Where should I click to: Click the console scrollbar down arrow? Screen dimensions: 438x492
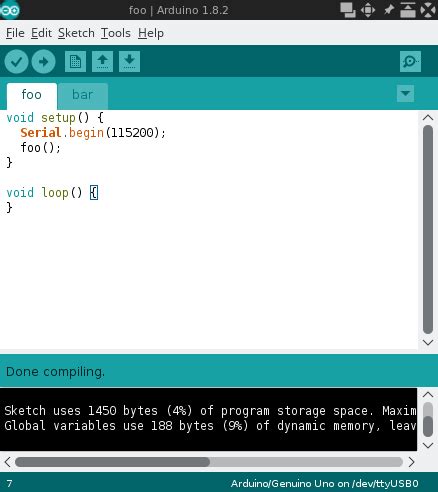[x=428, y=445]
